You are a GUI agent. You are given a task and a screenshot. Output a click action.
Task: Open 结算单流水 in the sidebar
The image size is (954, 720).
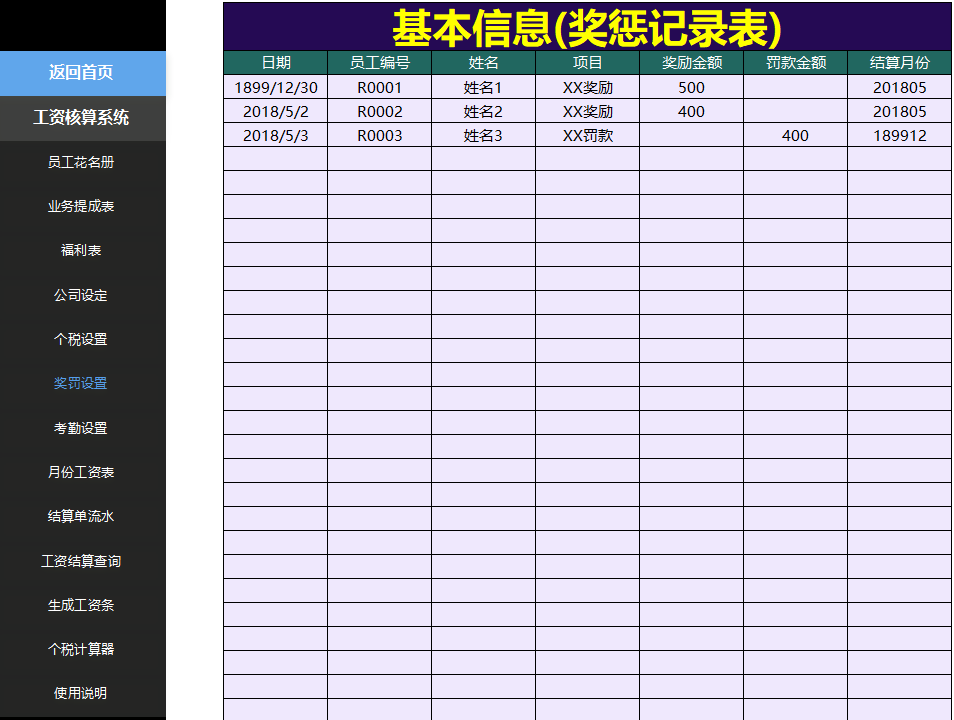[83, 516]
